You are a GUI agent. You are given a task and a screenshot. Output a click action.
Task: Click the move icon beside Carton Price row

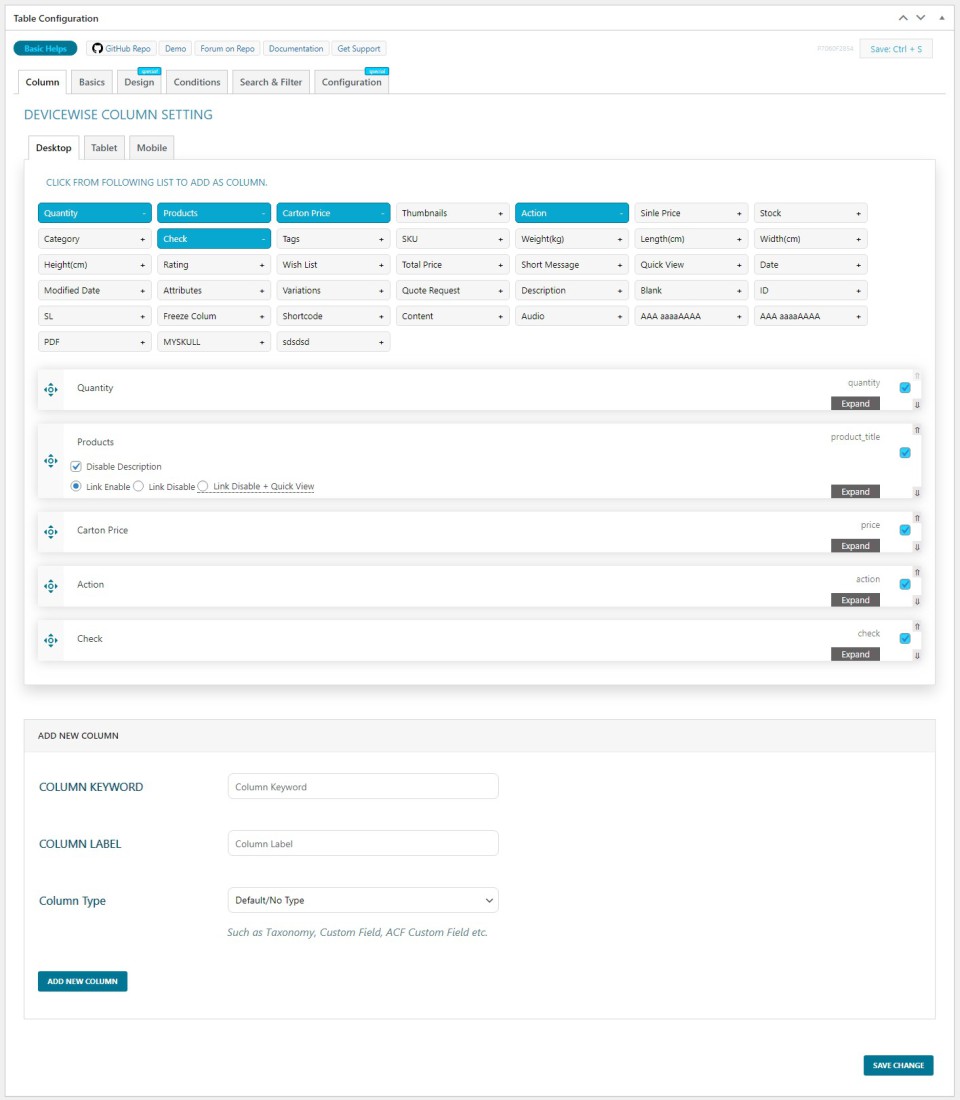coord(51,531)
